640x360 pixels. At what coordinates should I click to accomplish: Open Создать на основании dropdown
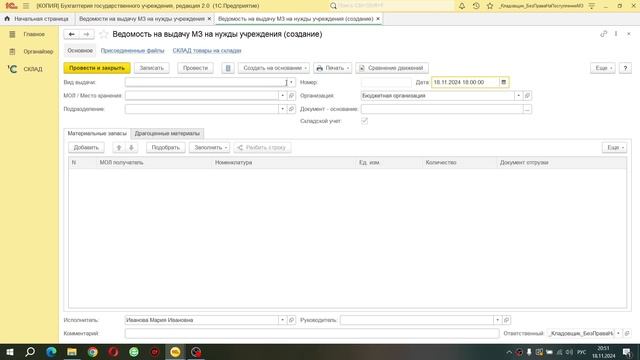[274, 68]
